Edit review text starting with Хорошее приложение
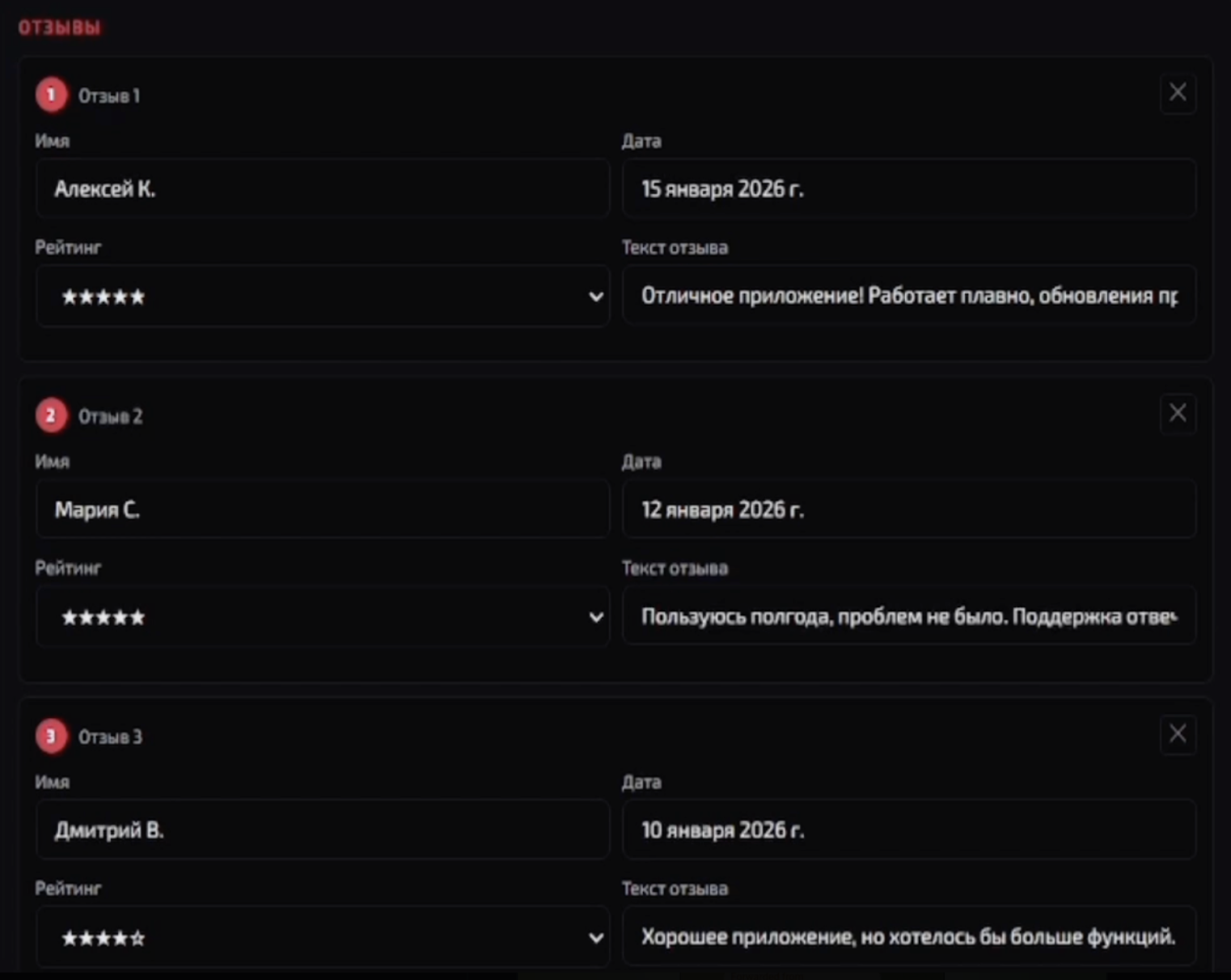Image resolution: width=1231 pixels, height=980 pixels. coord(909,936)
